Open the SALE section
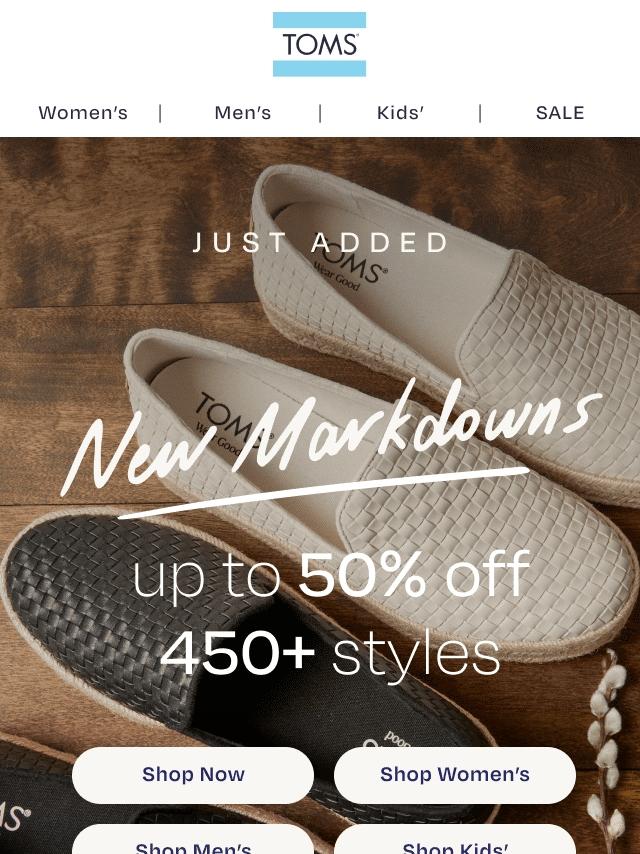640x854 pixels. tap(560, 113)
